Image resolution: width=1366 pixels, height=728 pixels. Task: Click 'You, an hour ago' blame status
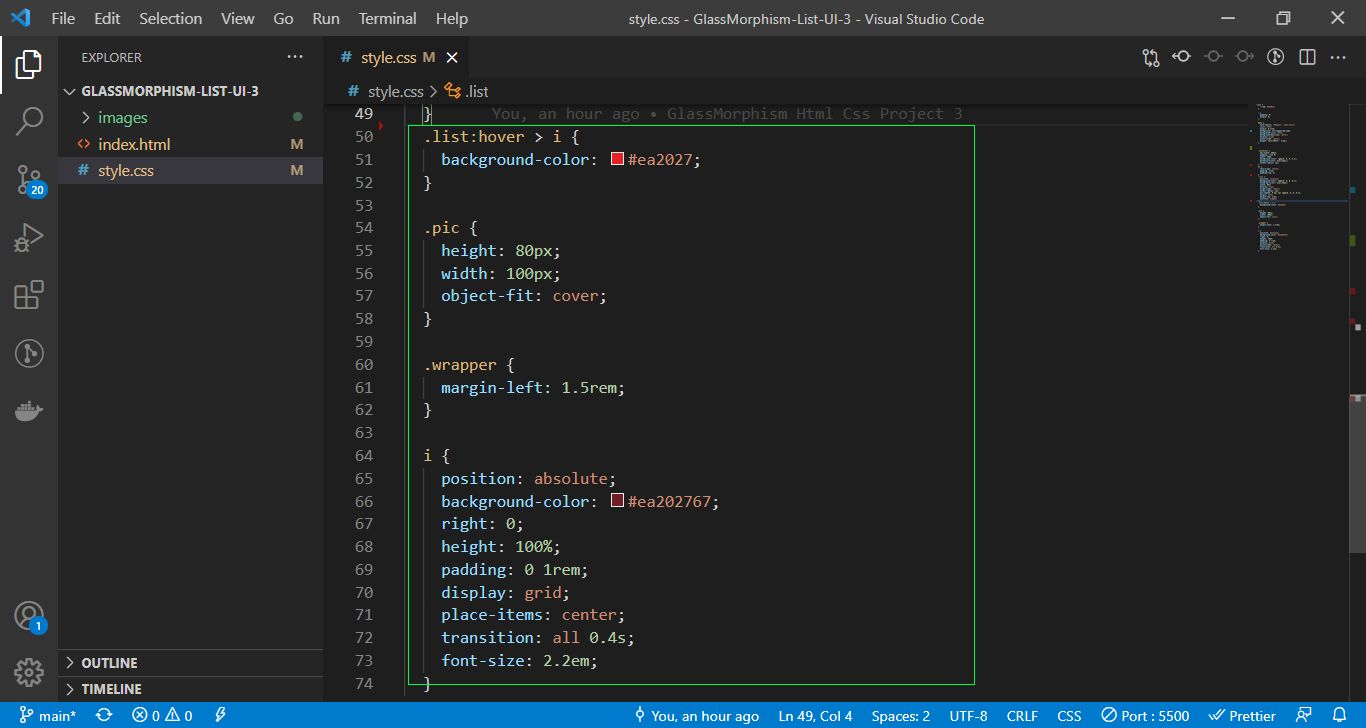coord(696,716)
